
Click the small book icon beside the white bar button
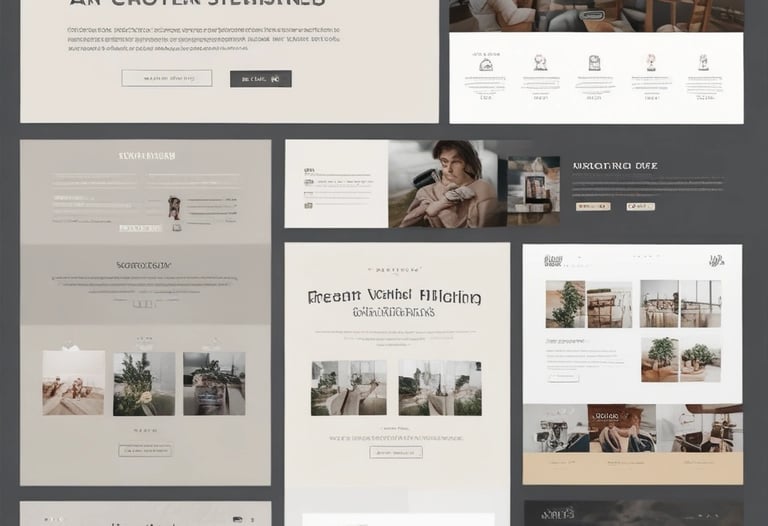pyautogui.click(x=177, y=228)
